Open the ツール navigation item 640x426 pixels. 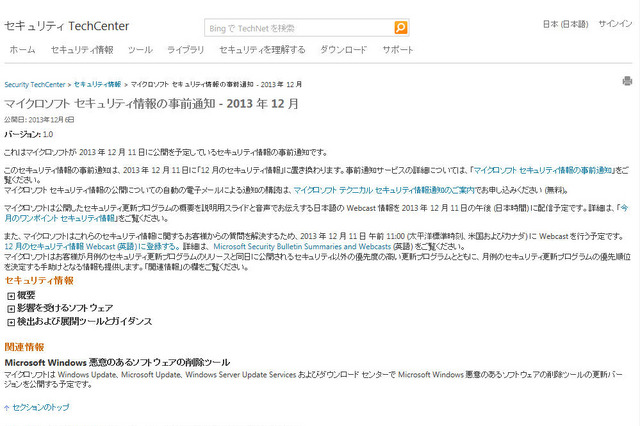point(140,50)
